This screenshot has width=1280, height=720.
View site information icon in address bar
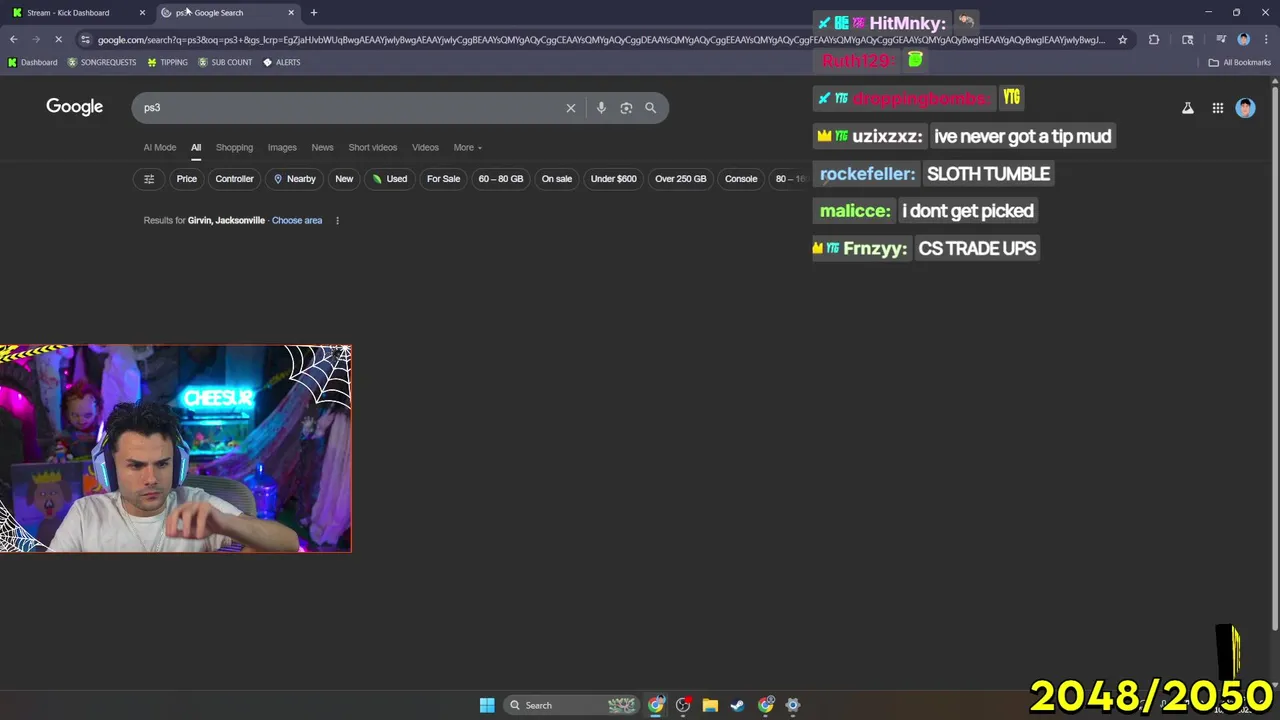pyautogui.click(x=85, y=40)
